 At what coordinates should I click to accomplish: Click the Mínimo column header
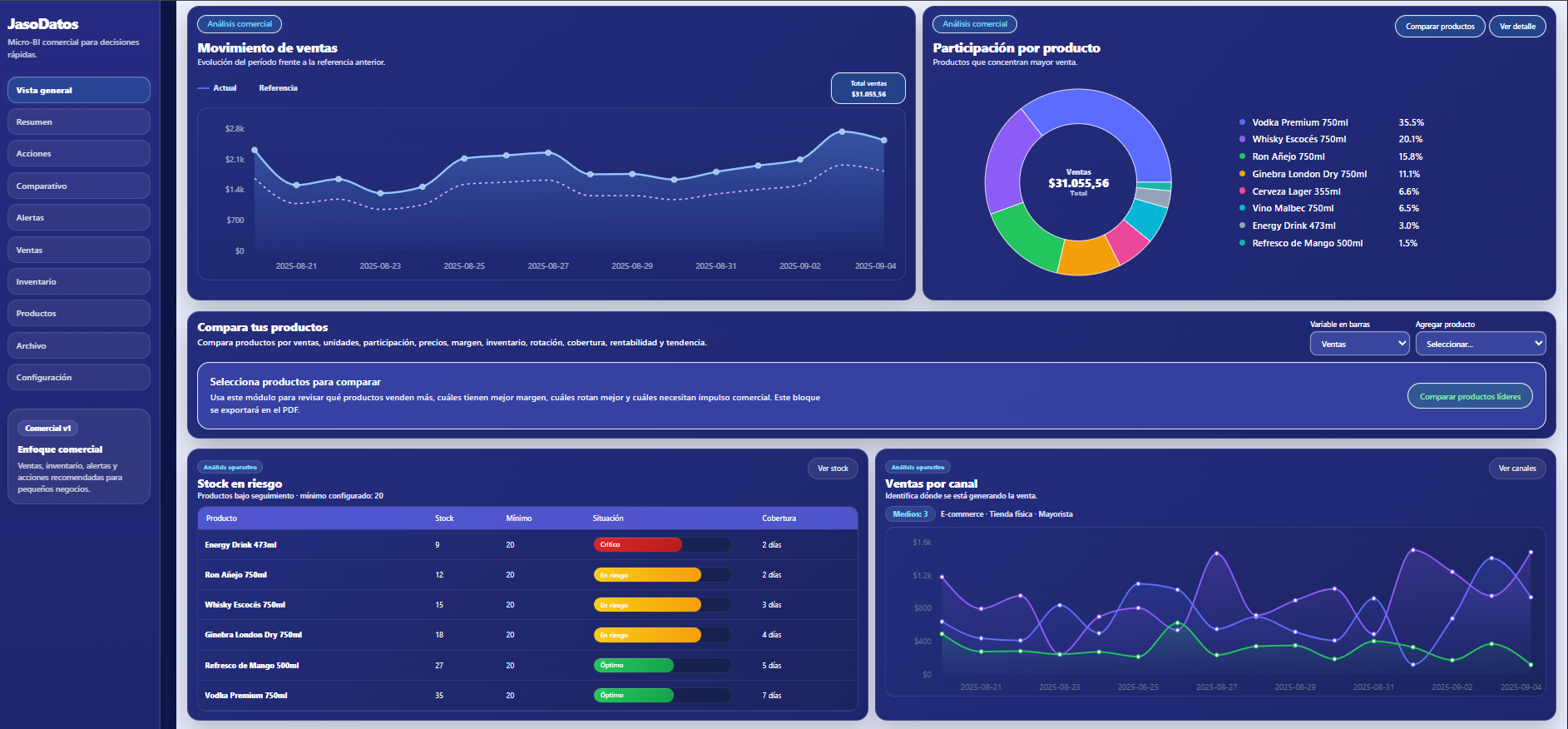(x=518, y=518)
